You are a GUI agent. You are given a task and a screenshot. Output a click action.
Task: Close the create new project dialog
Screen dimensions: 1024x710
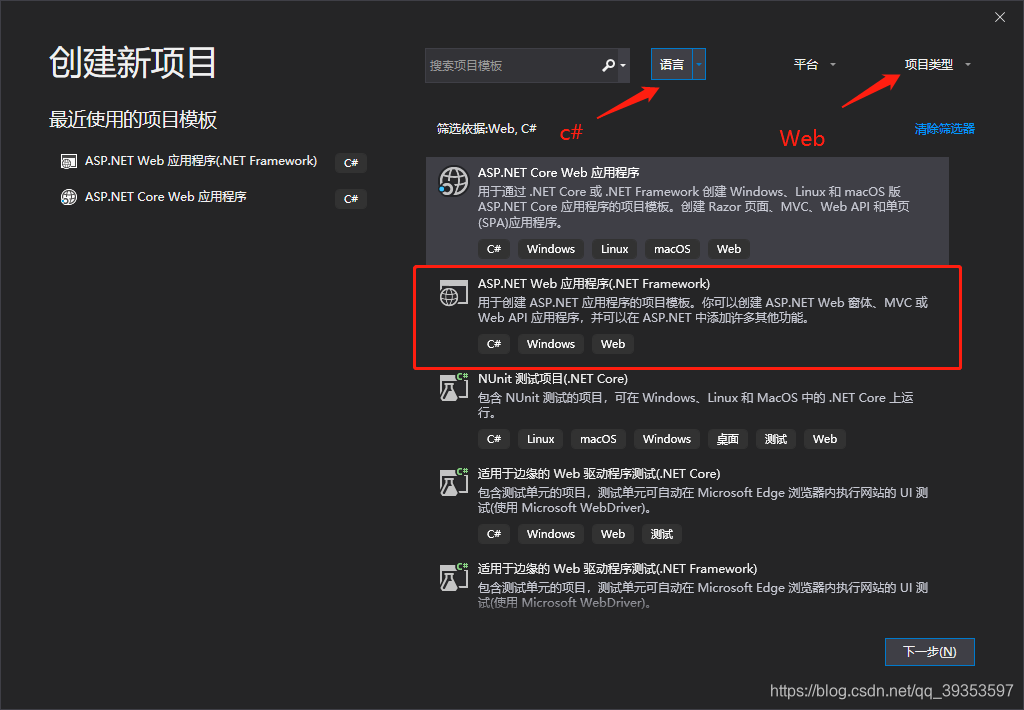(x=1000, y=18)
